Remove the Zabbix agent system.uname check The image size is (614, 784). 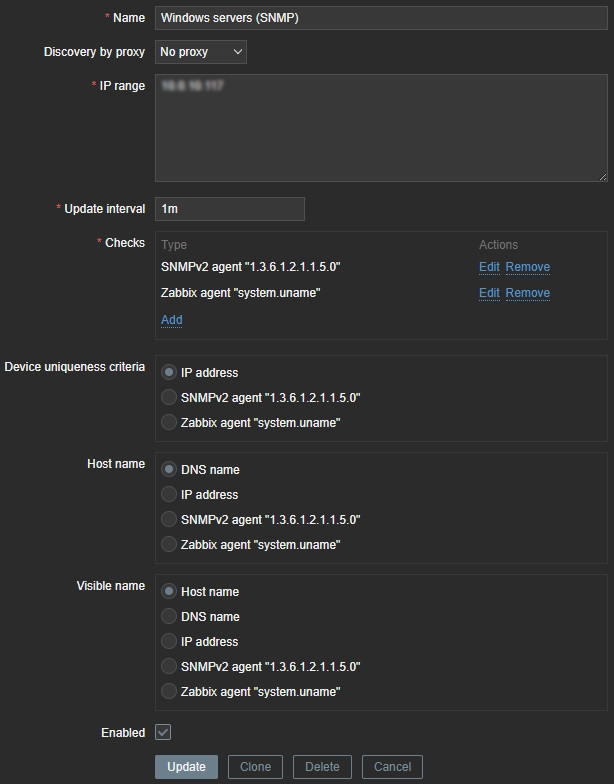[527, 293]
